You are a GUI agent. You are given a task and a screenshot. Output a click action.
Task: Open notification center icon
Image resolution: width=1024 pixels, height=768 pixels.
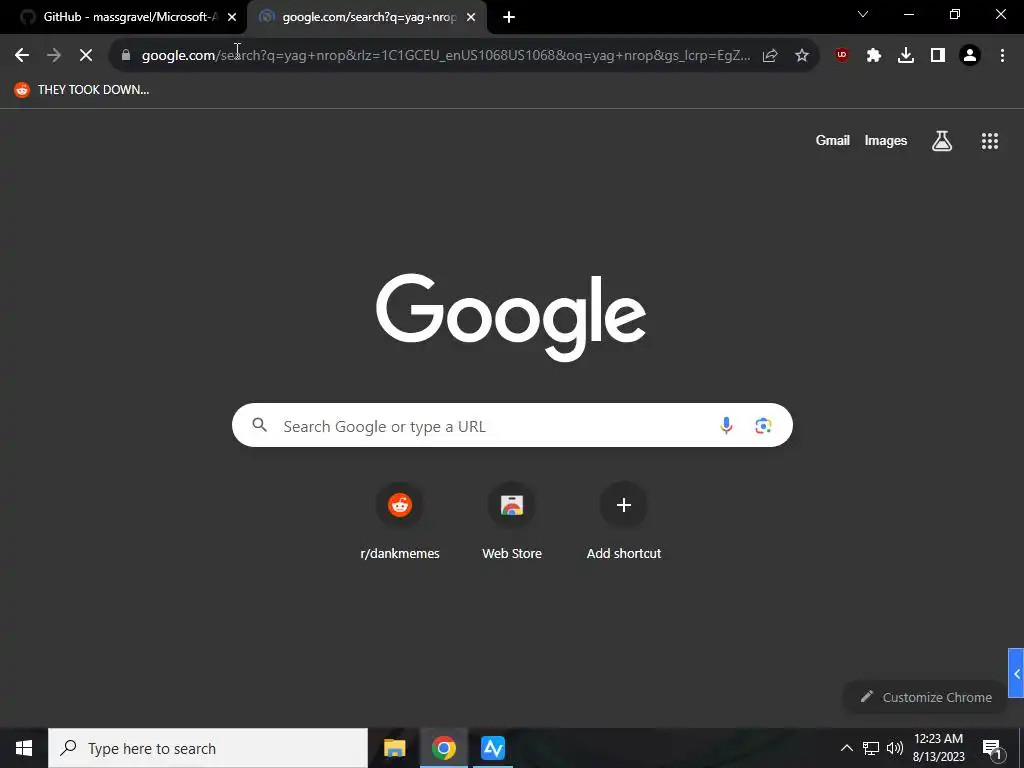(992, 749)
